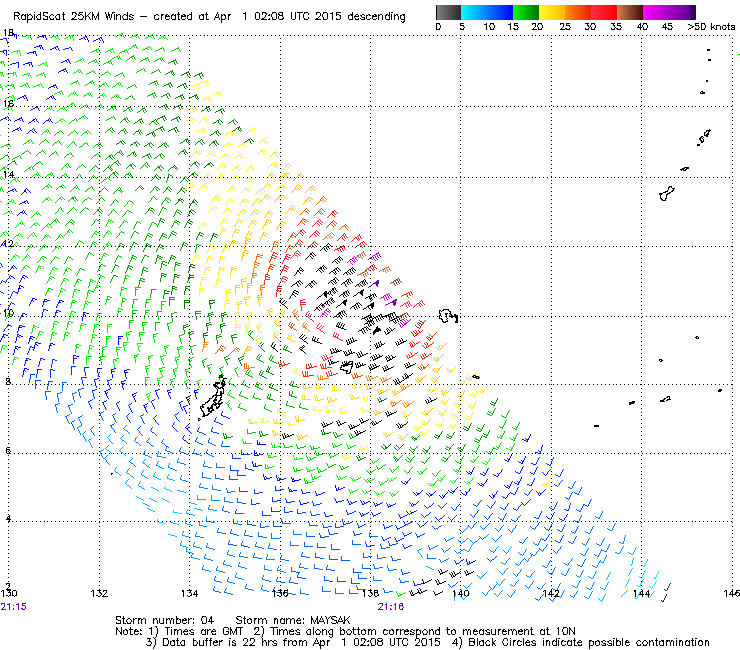Click the longitude label "142"
740x650 pixels.
pos(551,594)
